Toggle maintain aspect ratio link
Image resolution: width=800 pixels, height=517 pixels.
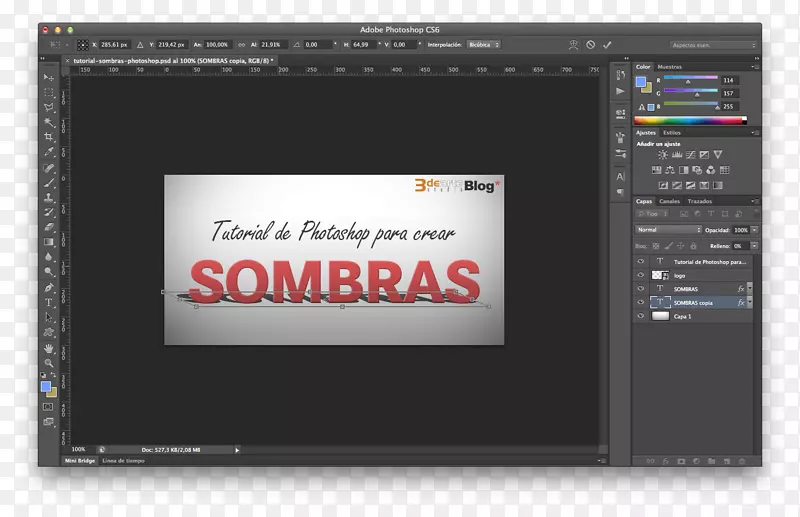pos(241,45)
